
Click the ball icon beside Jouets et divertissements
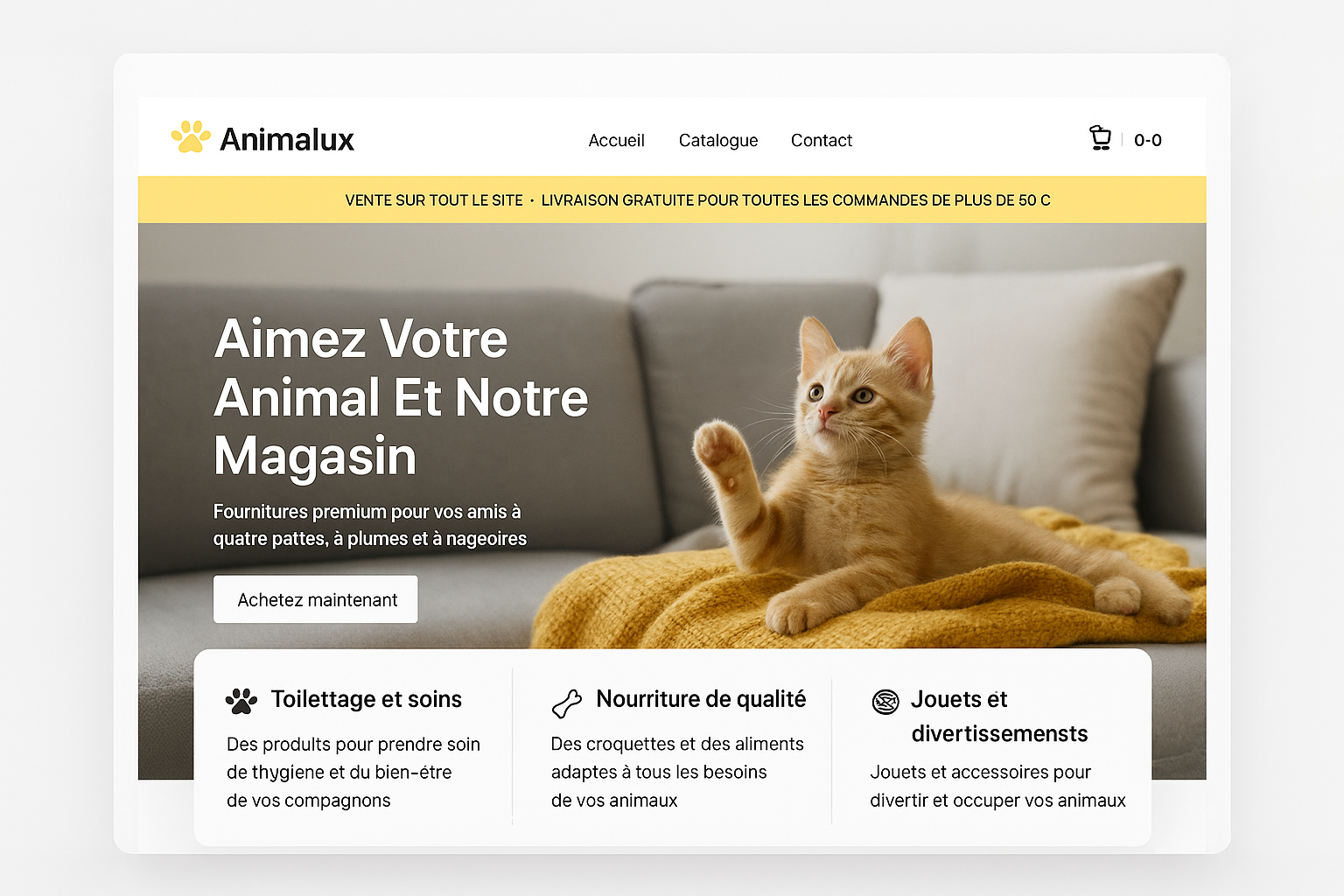885,702
